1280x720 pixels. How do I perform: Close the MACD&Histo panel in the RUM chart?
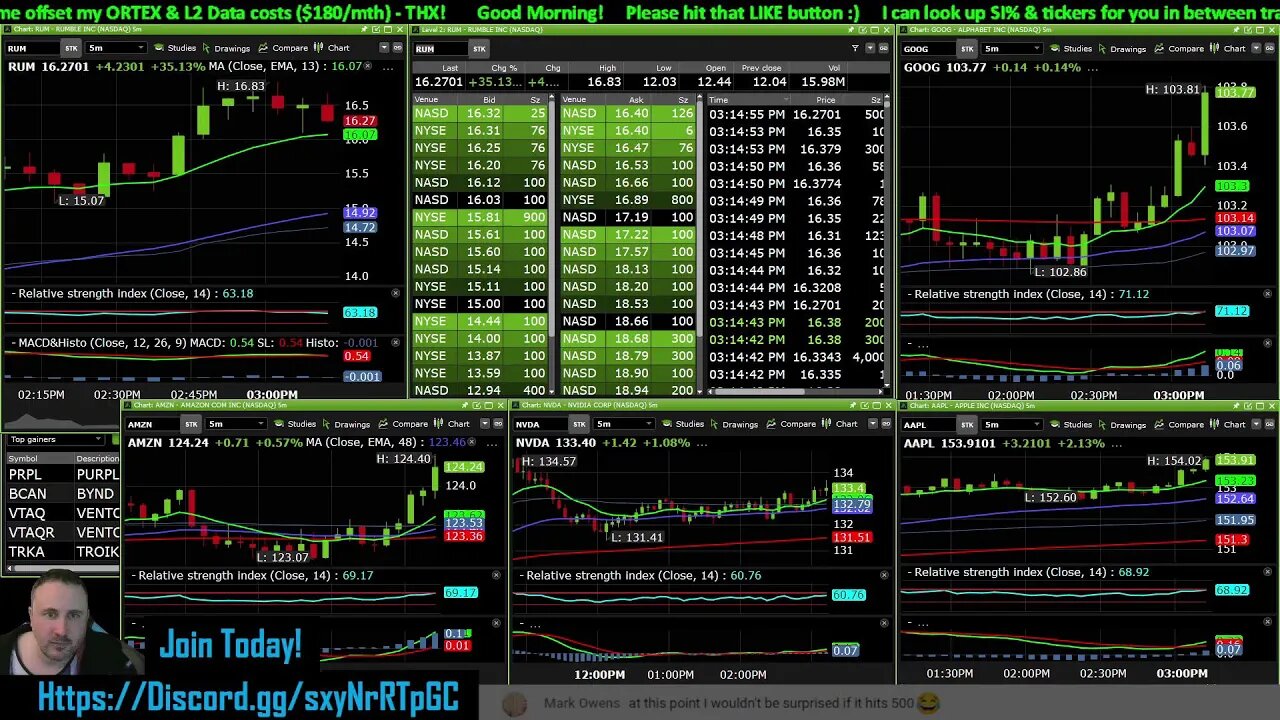click(x=395, y=343)
